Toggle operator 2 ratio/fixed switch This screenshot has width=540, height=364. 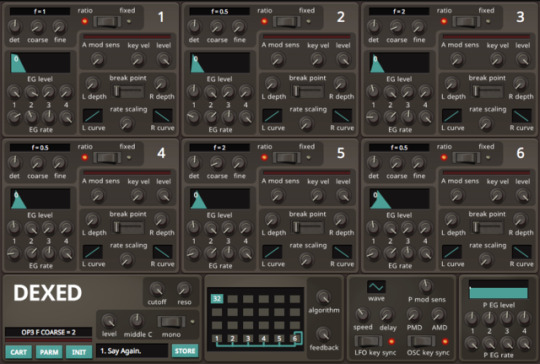click(x=287, y=22)
